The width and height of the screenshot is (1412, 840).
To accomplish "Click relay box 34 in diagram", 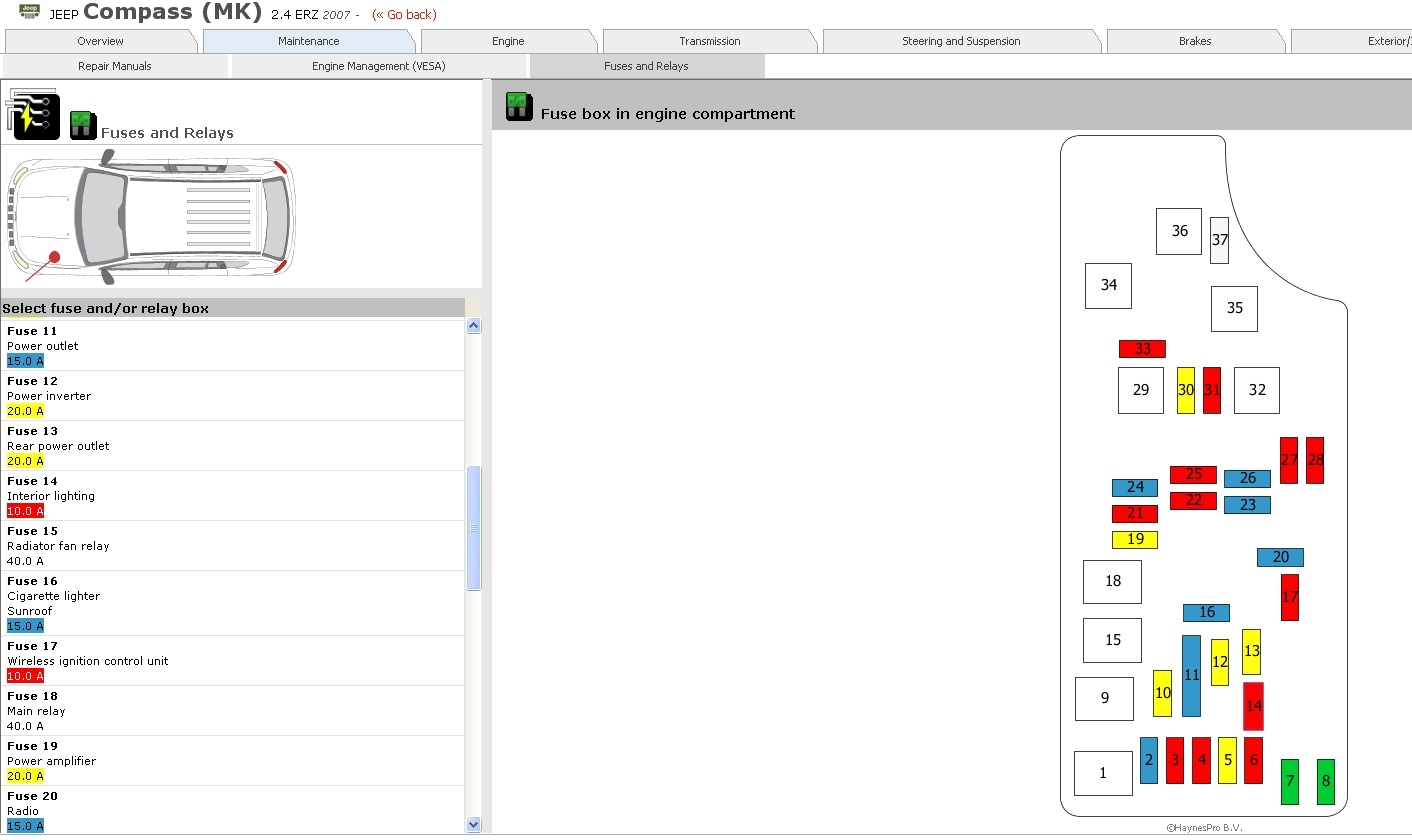I will point(1108,285).
